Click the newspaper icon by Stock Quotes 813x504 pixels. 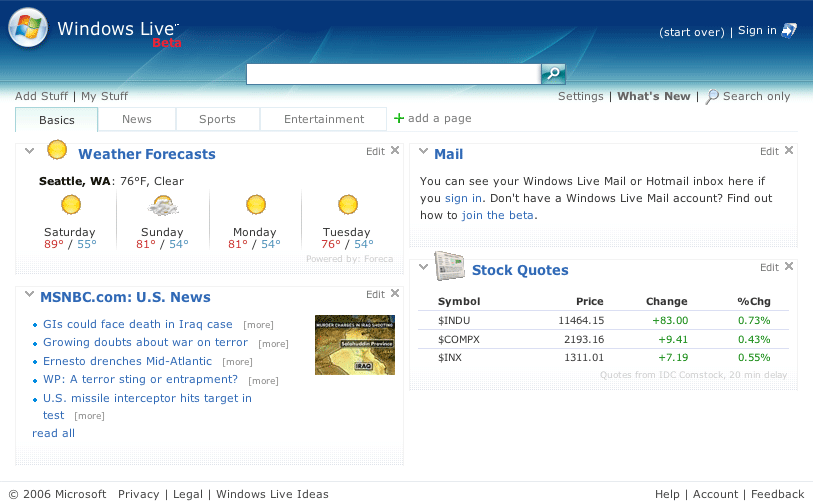pos(449,266)
